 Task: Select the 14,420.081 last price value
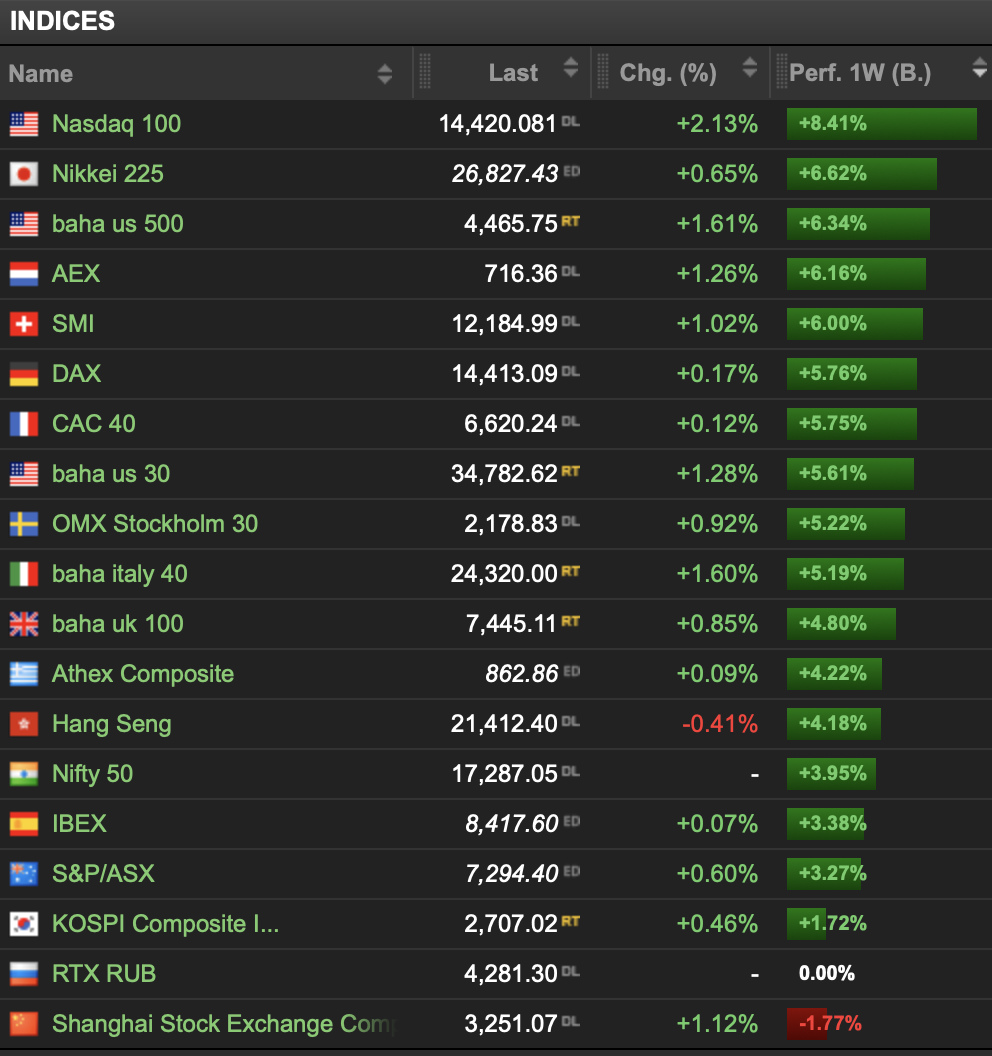coord(498,124)
